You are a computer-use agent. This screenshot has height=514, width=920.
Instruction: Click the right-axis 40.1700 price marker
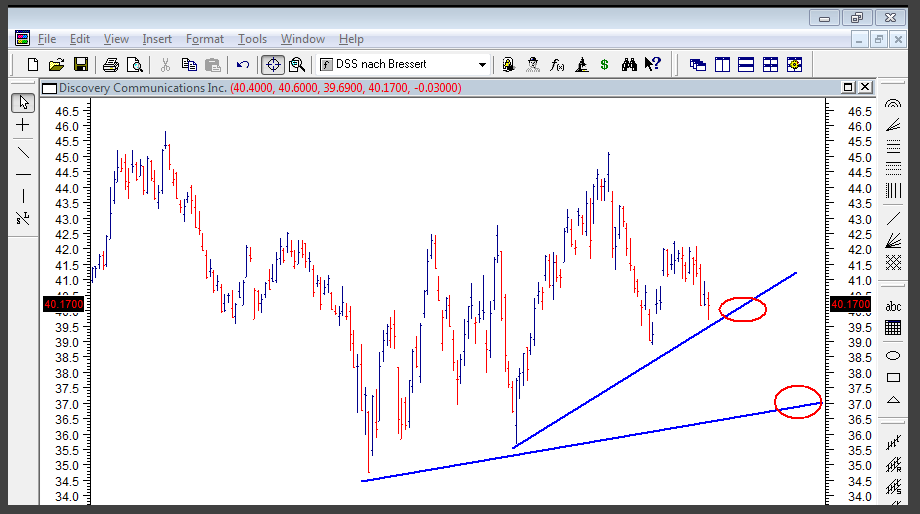[x=850, y=304]
